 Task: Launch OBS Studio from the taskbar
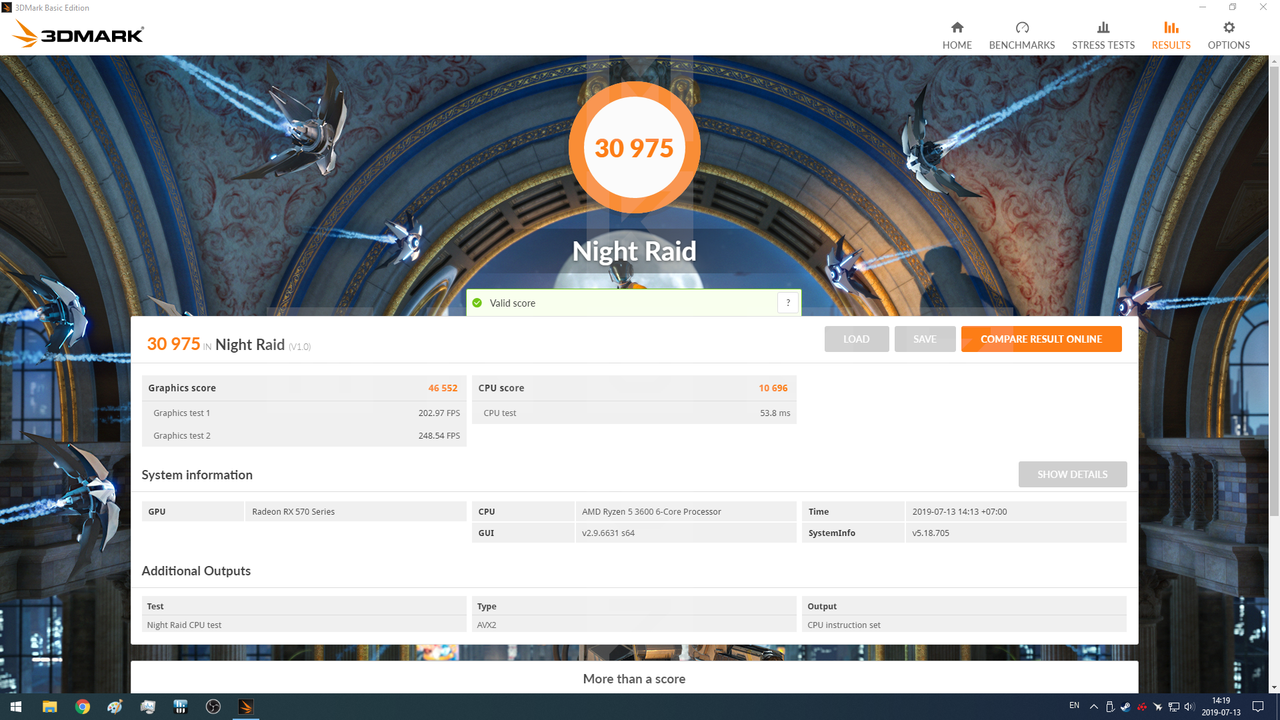pos(213,707)
